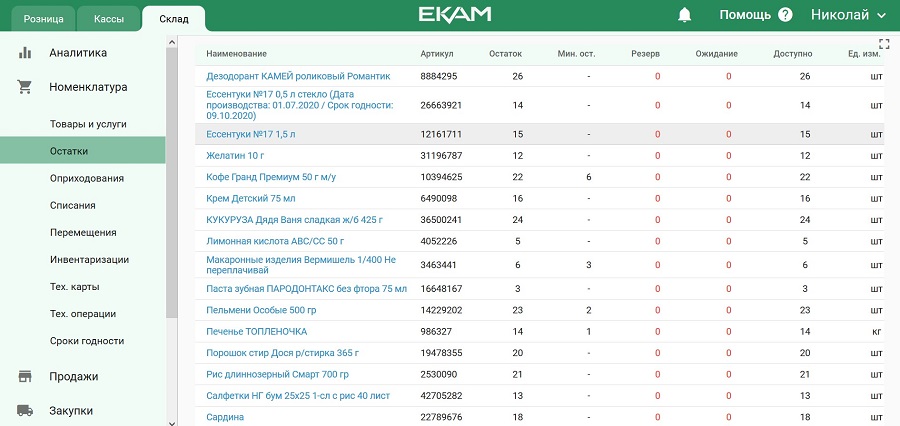Sort by Доступно column header
Image resolution: width=900 pixels, height=426 pixels.
pos(793,54)
